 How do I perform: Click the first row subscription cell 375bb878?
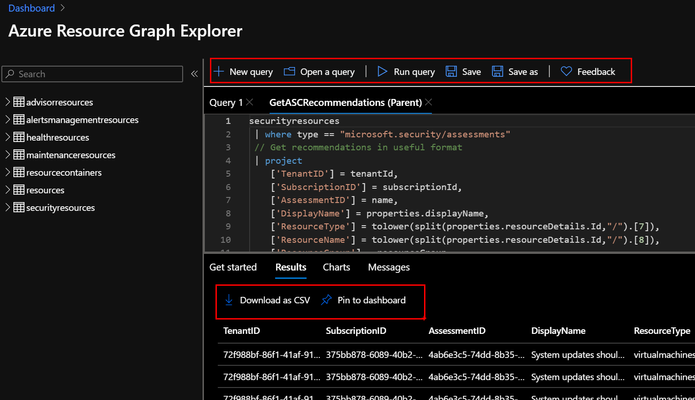pyautogui.click(x=374, y=355)
